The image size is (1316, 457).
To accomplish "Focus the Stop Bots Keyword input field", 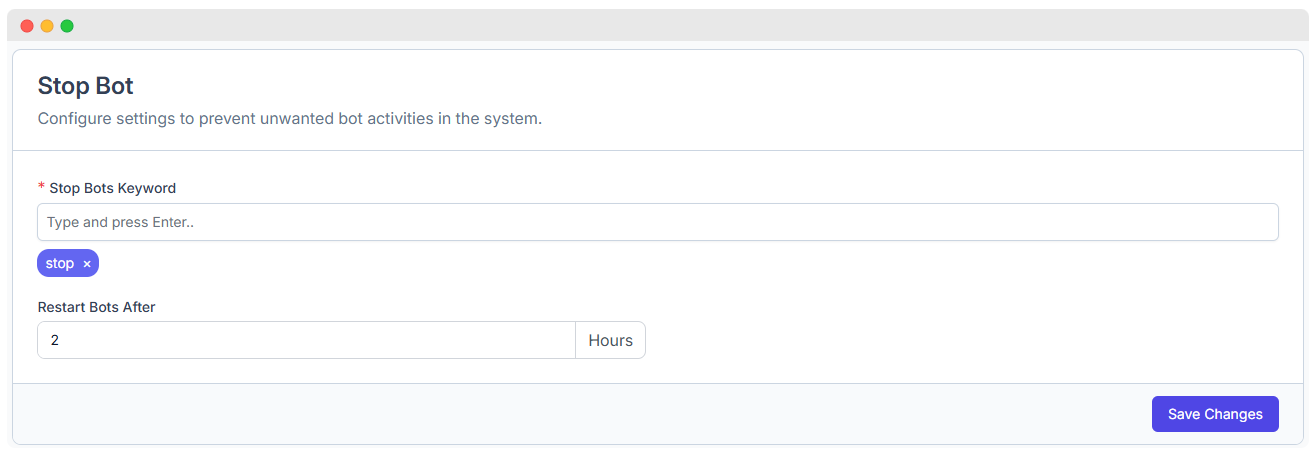I will pos(657,222).
